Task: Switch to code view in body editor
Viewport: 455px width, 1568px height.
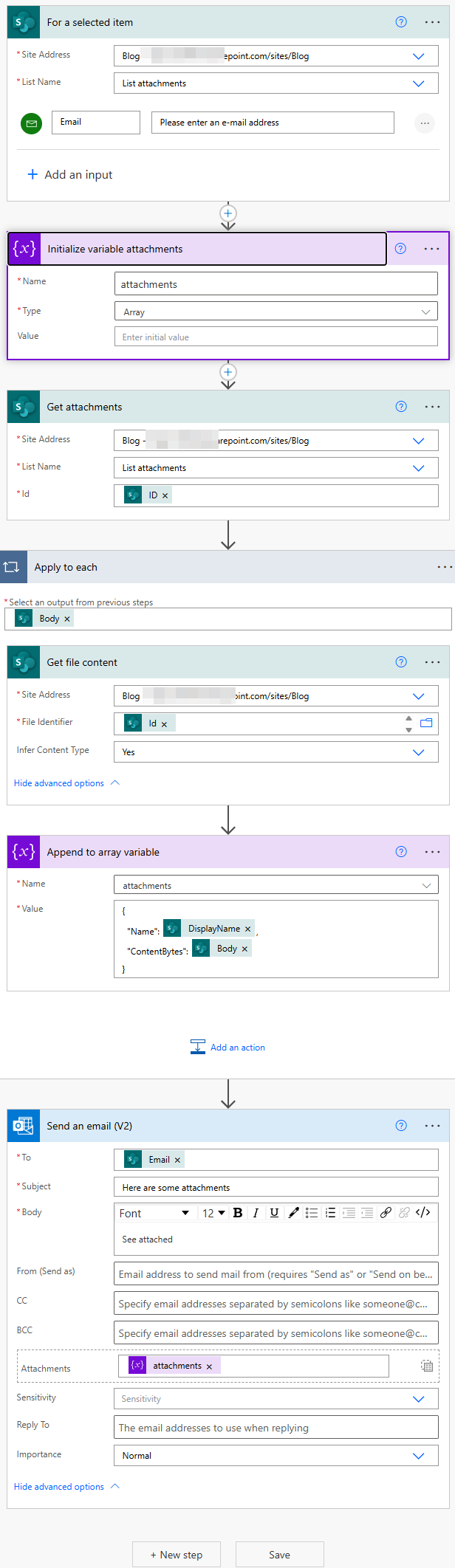Action: click(x=423, y=1213)
